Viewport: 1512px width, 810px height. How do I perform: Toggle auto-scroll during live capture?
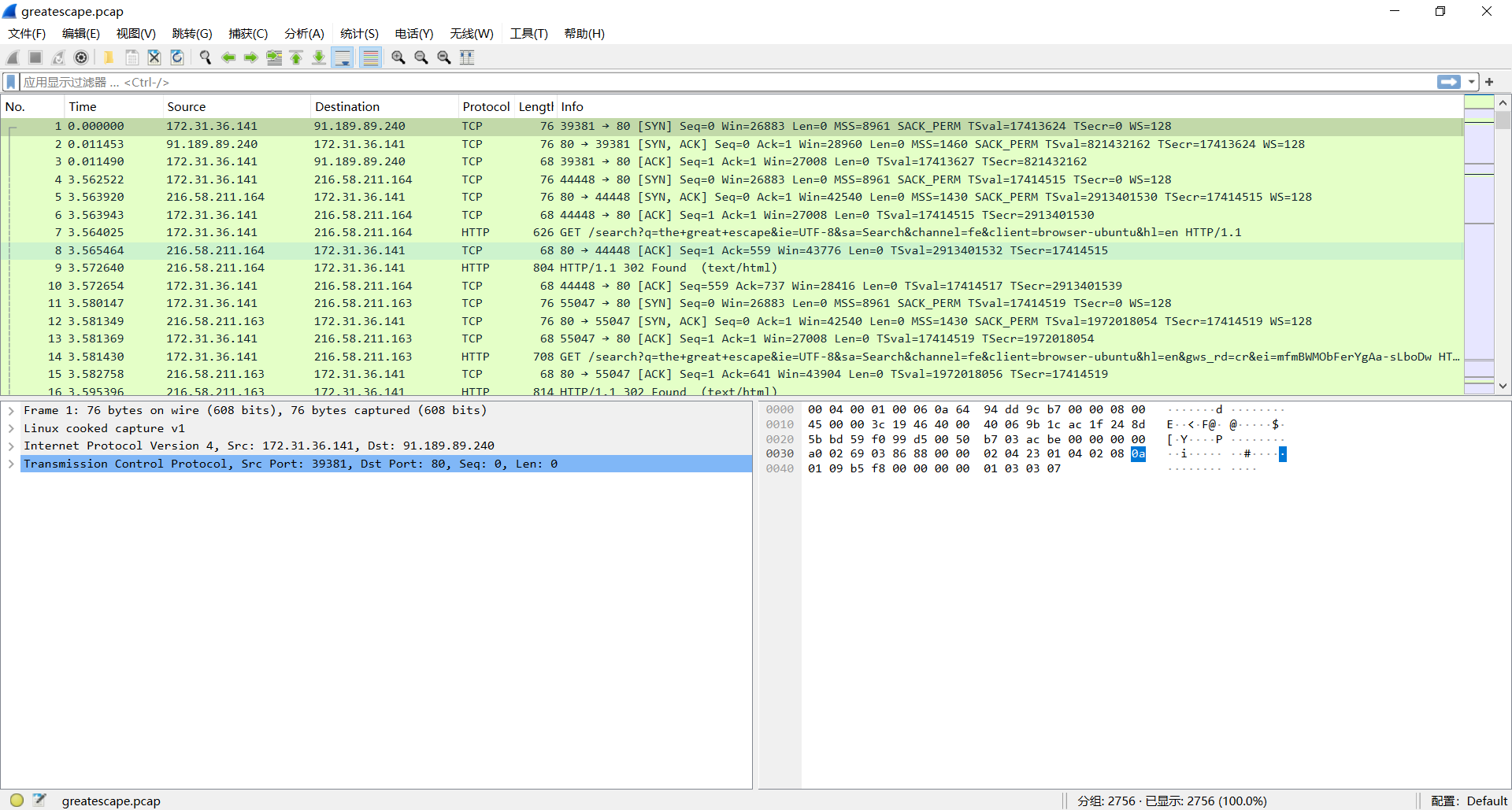343,57
